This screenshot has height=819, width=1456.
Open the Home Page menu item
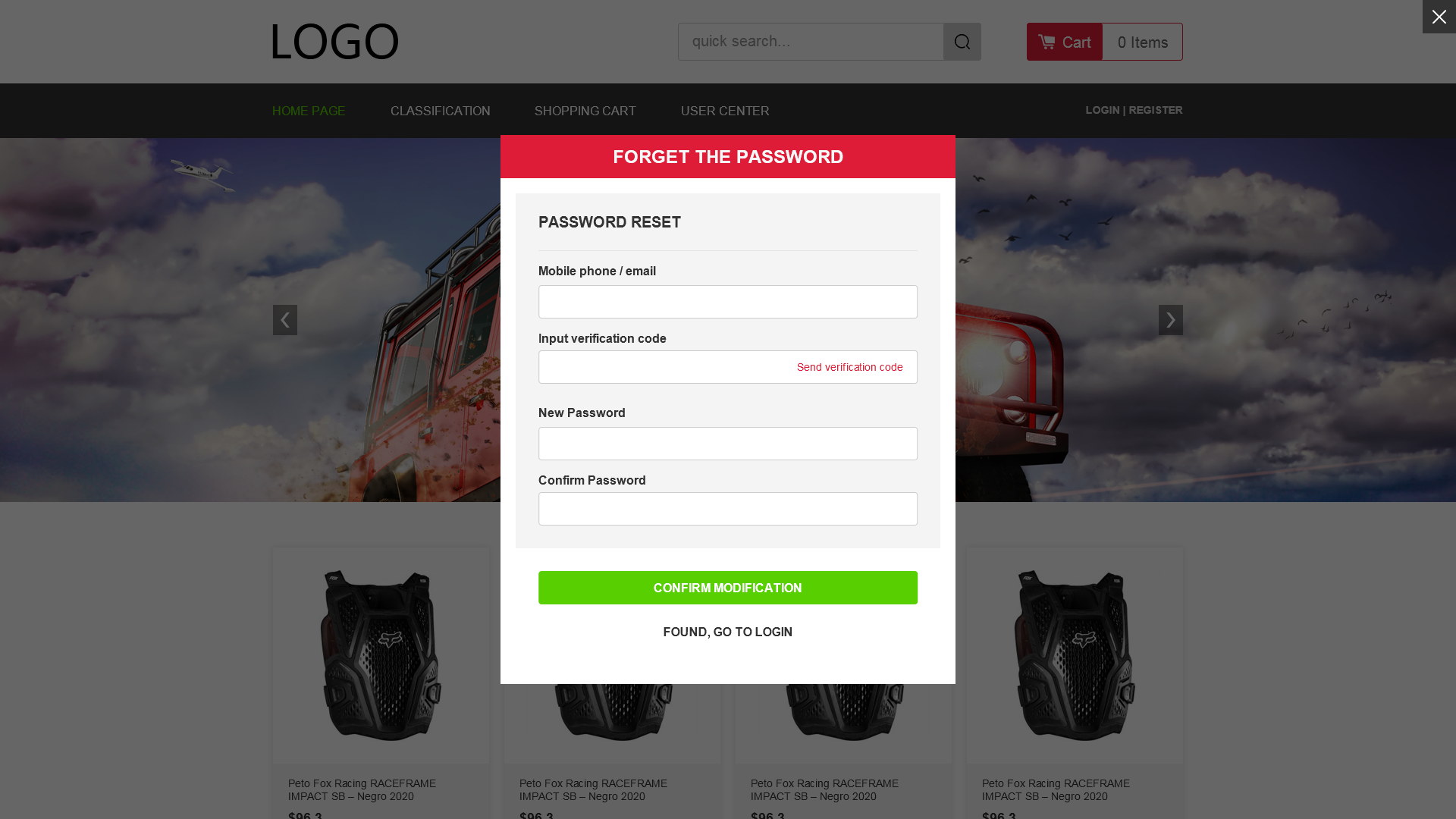click(309, 111)
